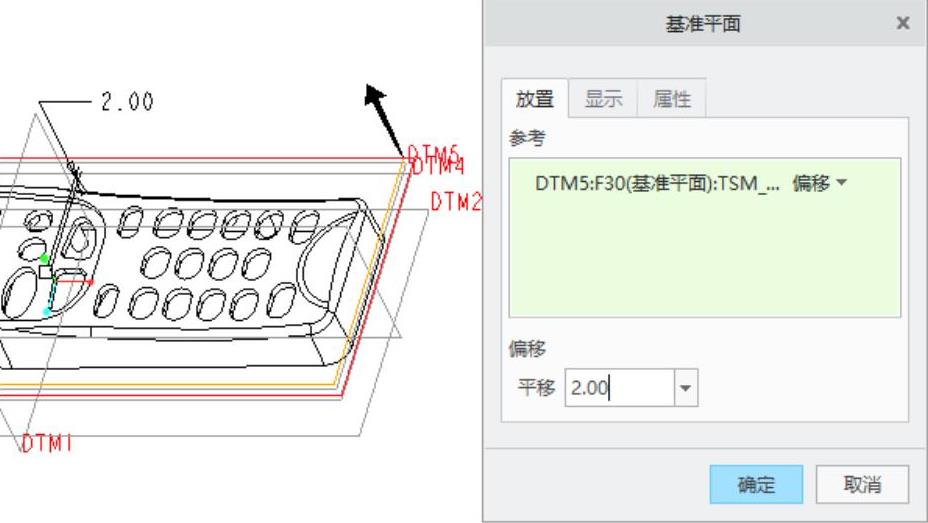Screen dimensions: 928x523
Task: Expand the 平移 value dropdown arrow
Action: click(x=686, y=388)
